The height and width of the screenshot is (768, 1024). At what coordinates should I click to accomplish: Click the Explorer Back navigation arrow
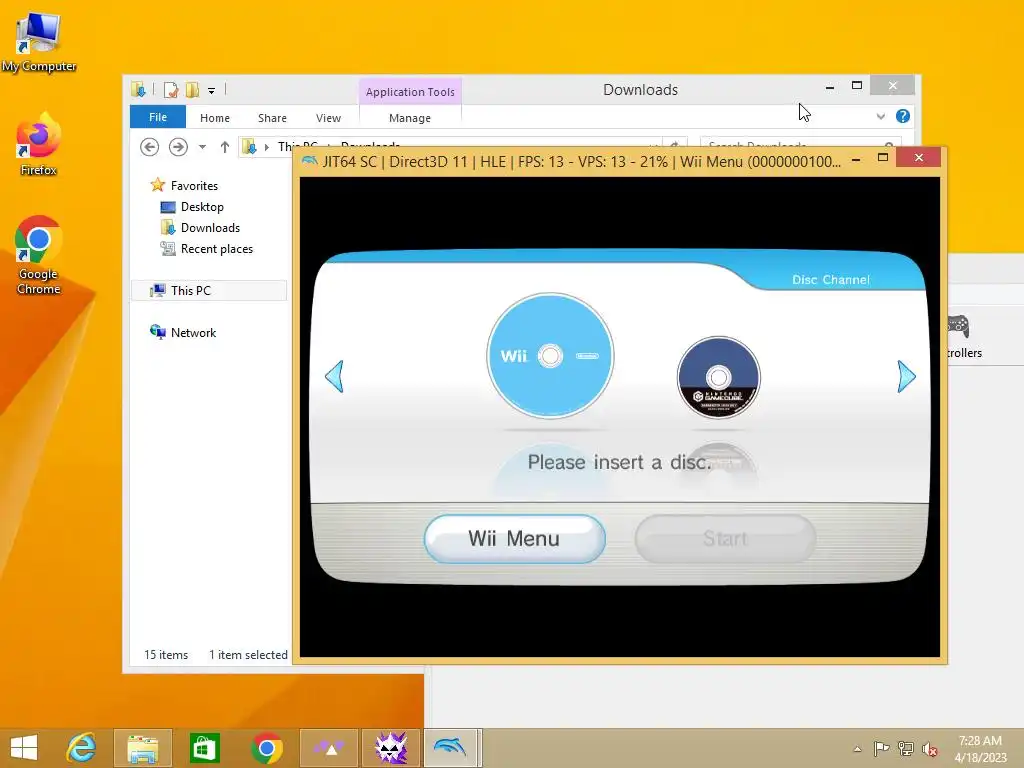(x=150, y=147)
